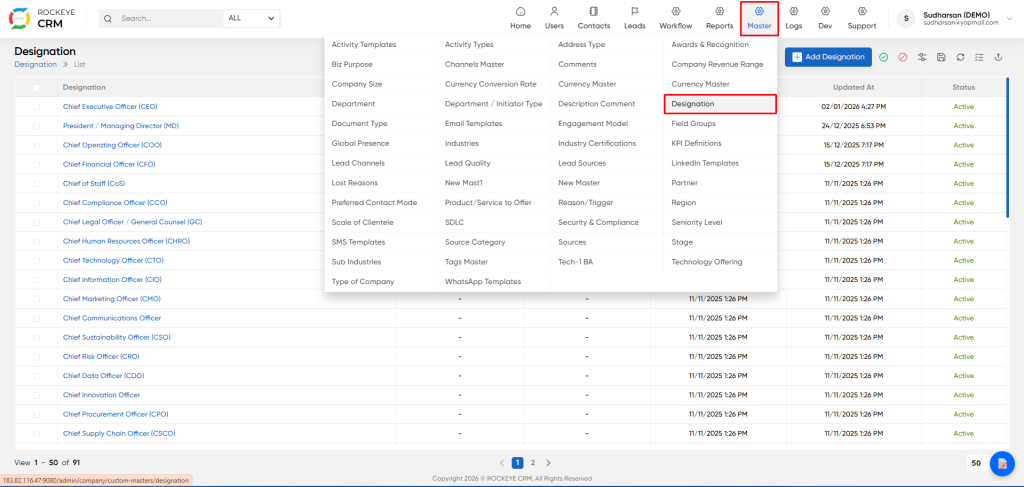Click the save floppy disk icon
1024x487 pixels.
point(941,57)
